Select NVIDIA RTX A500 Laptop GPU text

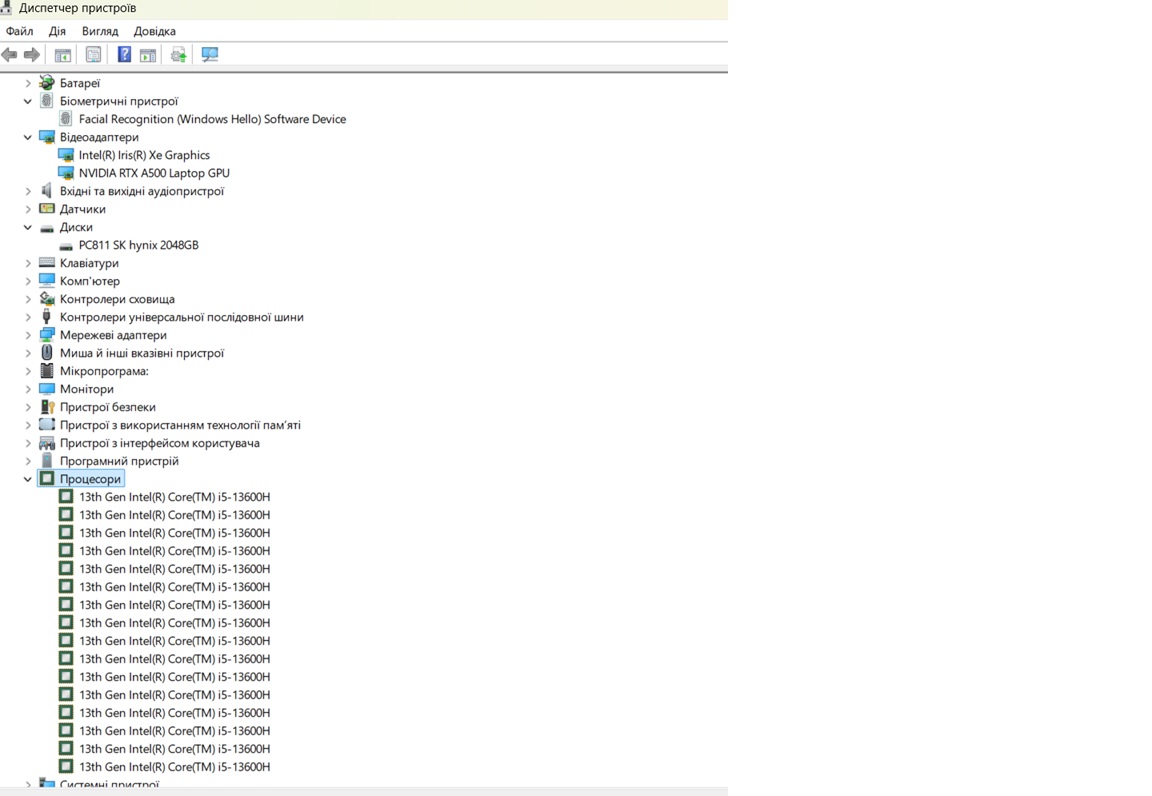pos(154,173)
